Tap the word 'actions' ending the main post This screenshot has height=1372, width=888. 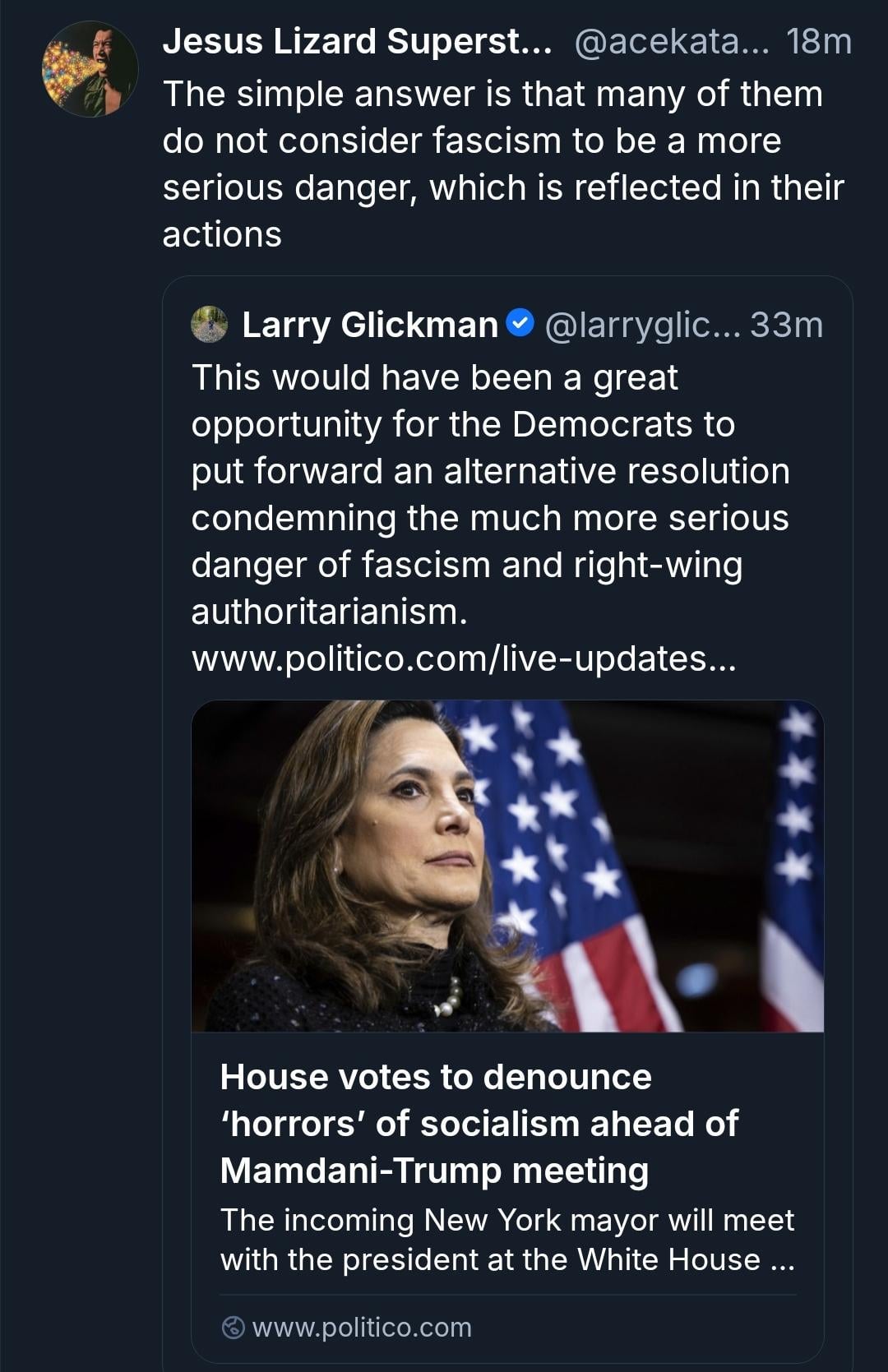coord(222,235)
